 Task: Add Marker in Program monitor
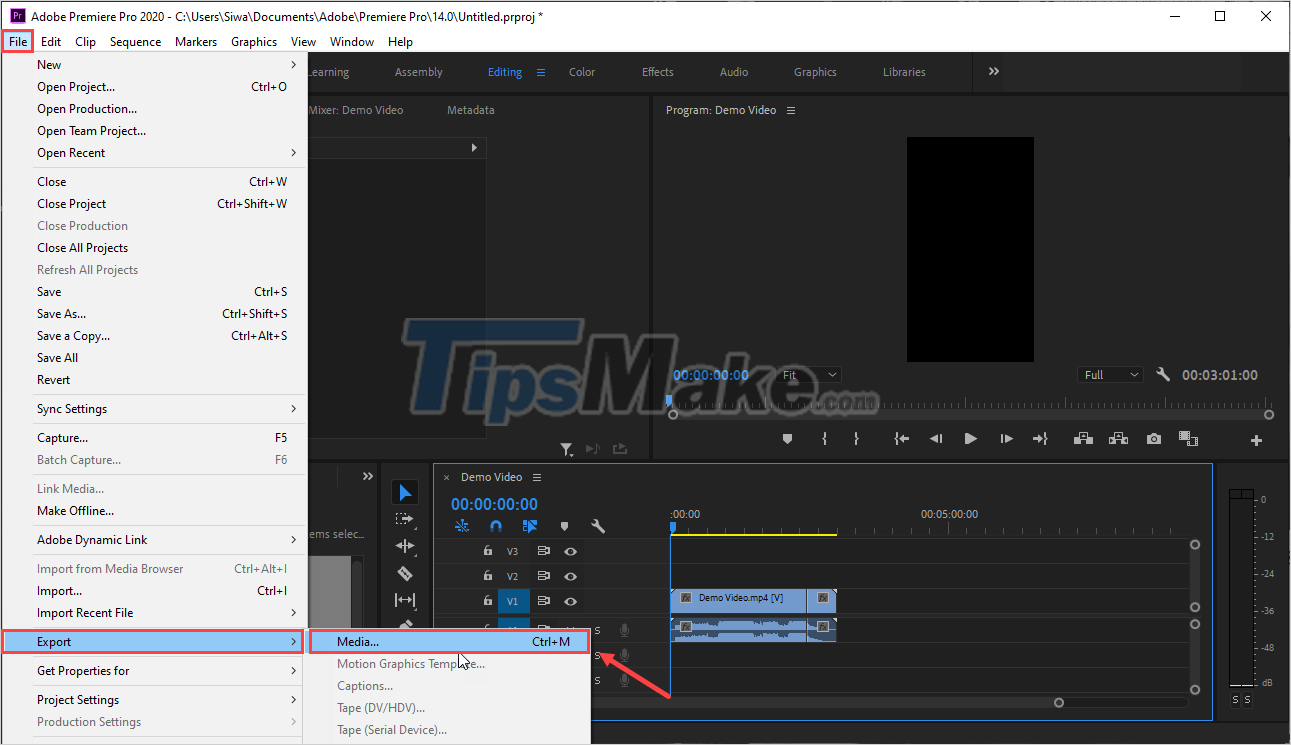787,439
